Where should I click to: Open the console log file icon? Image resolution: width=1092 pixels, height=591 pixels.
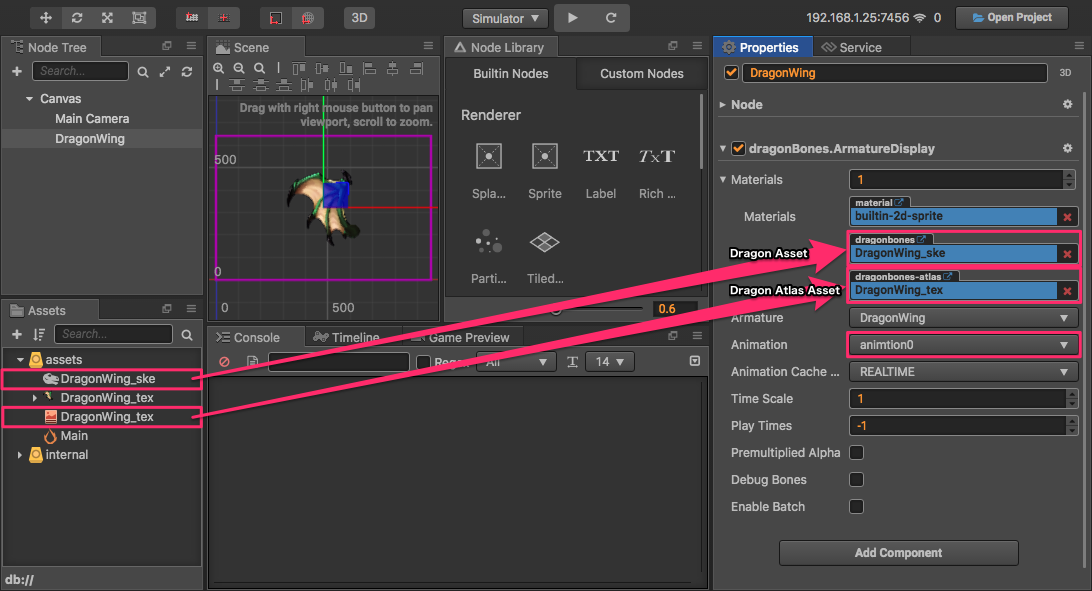pos(252,362)
